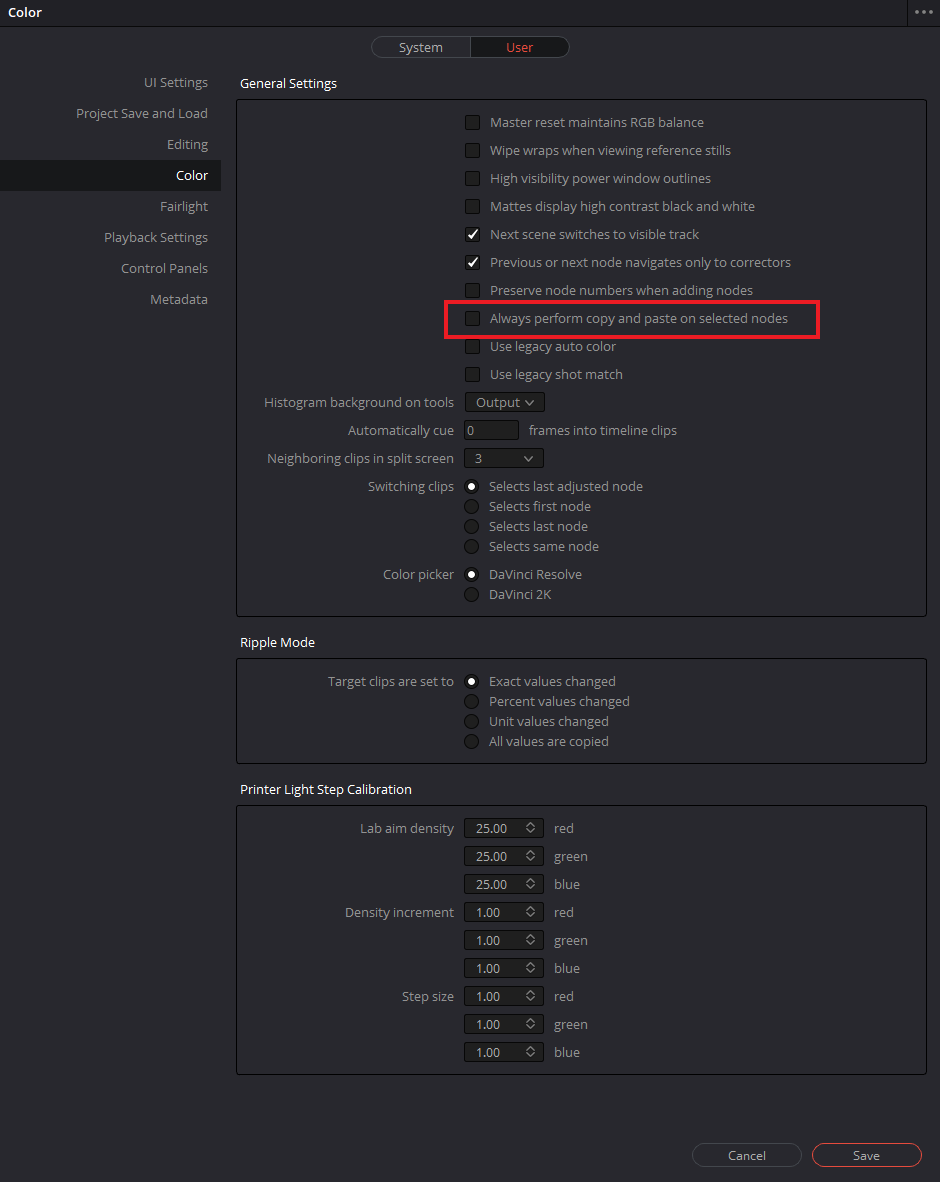Enable Wipe wraps when viewing reference stills
Screen dimensions: 940x1182
pos(473,150)
